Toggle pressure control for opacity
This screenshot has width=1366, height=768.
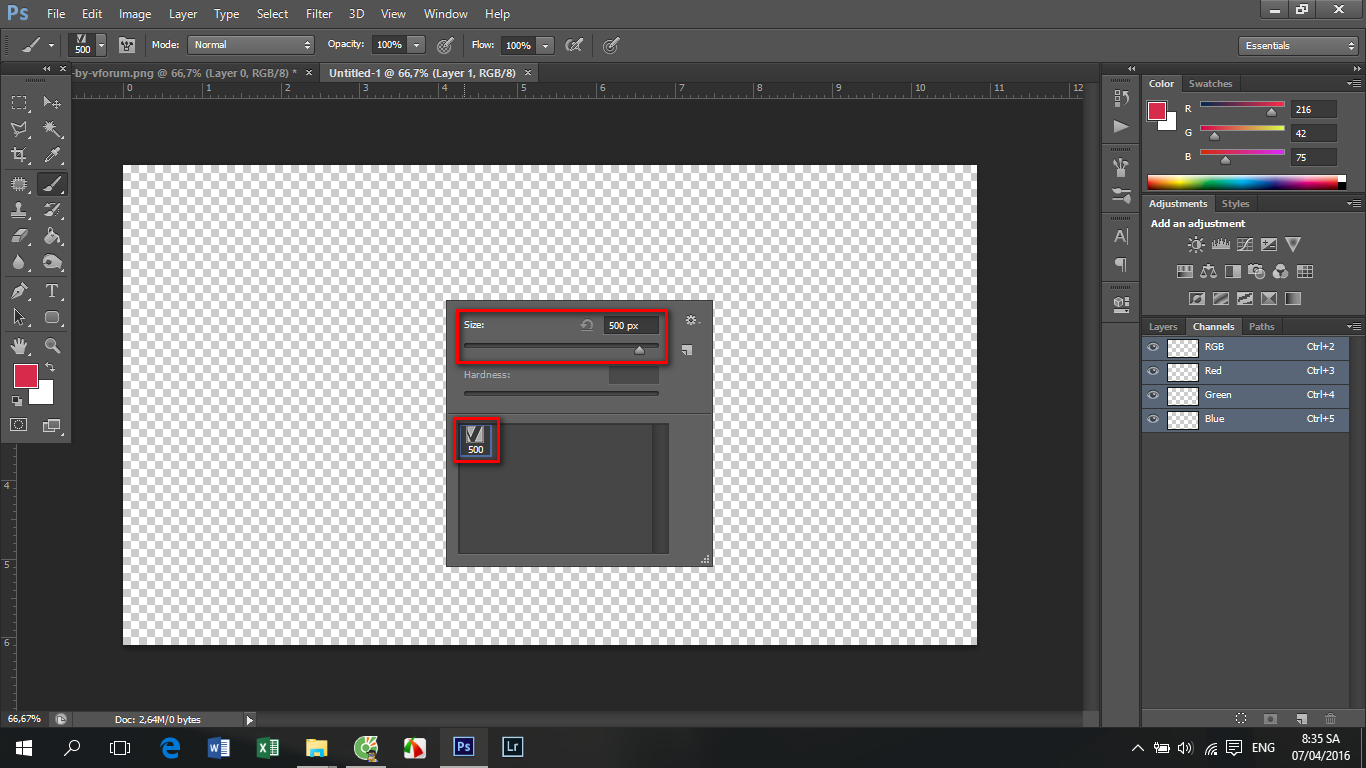pyautogui.click(x=445, y=45)
